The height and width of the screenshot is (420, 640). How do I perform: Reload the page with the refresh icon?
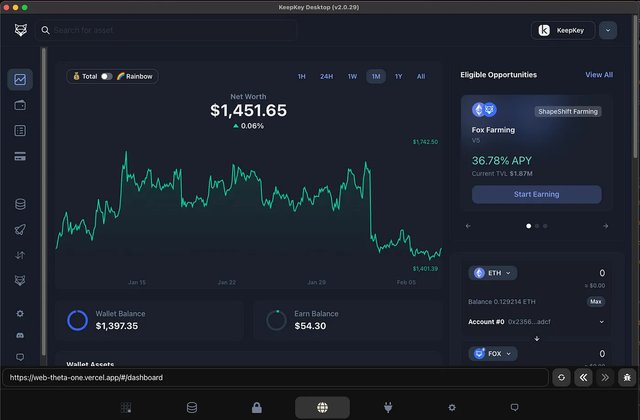point(562,378)
